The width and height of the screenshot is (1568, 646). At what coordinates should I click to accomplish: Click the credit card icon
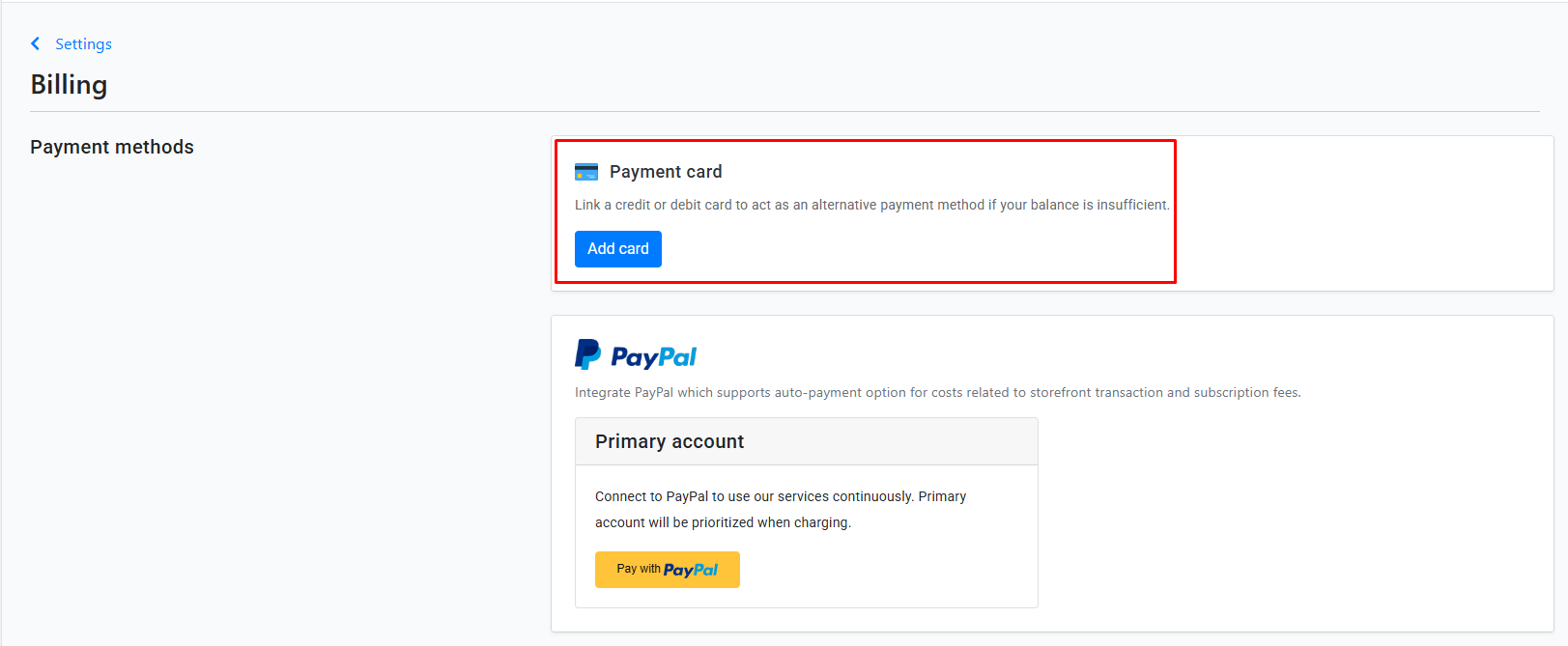click(x=586, y=172)
